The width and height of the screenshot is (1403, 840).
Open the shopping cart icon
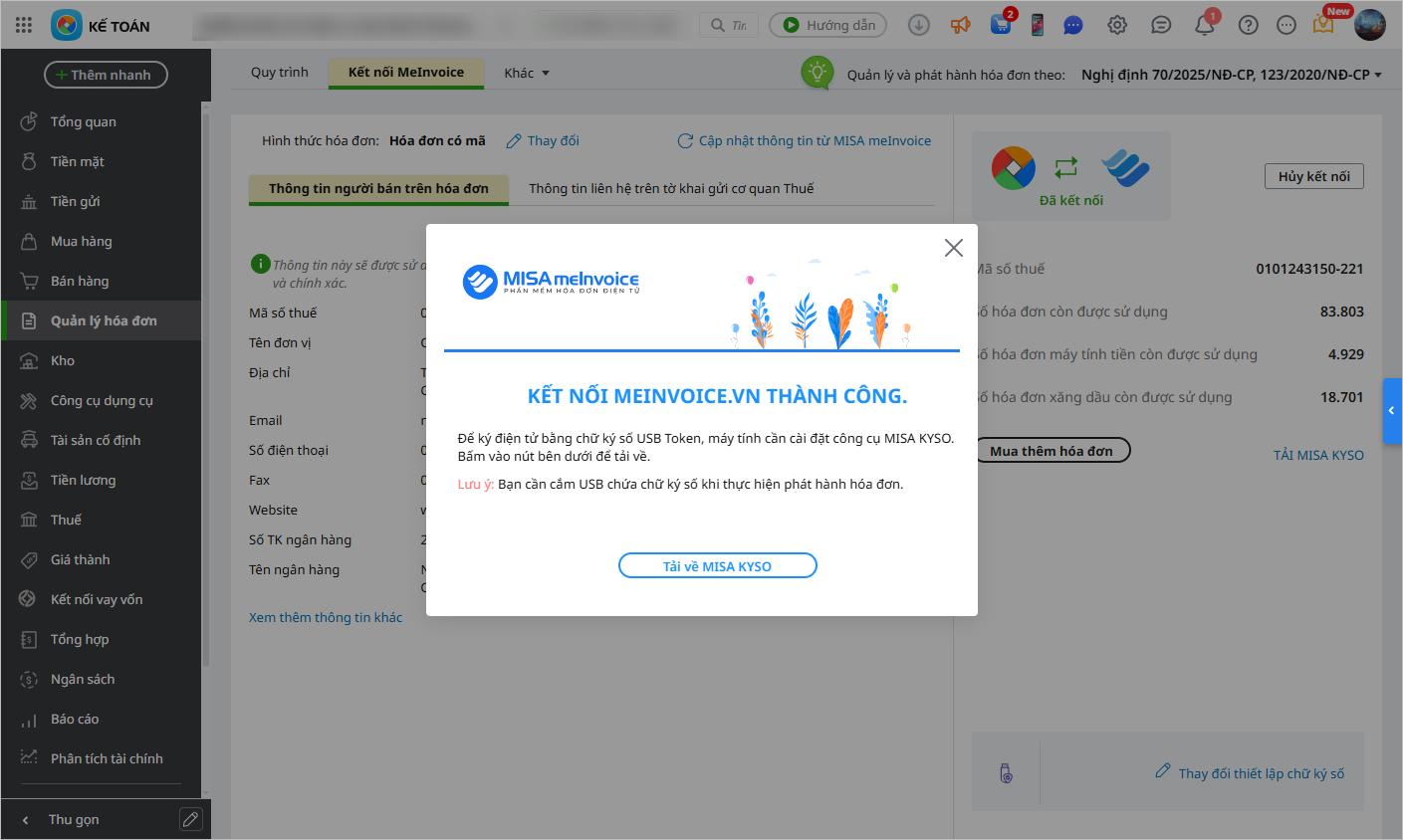tap(1001, 25)
